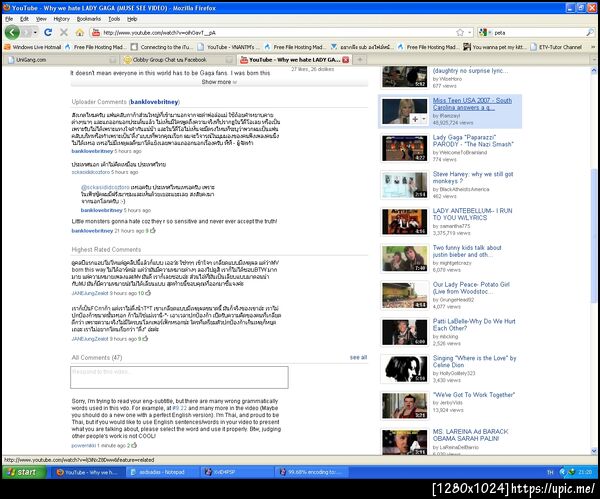600x499 pixels.
Task: Open the back/forward history dropdown arrow
Action: (x=35, y=33)
